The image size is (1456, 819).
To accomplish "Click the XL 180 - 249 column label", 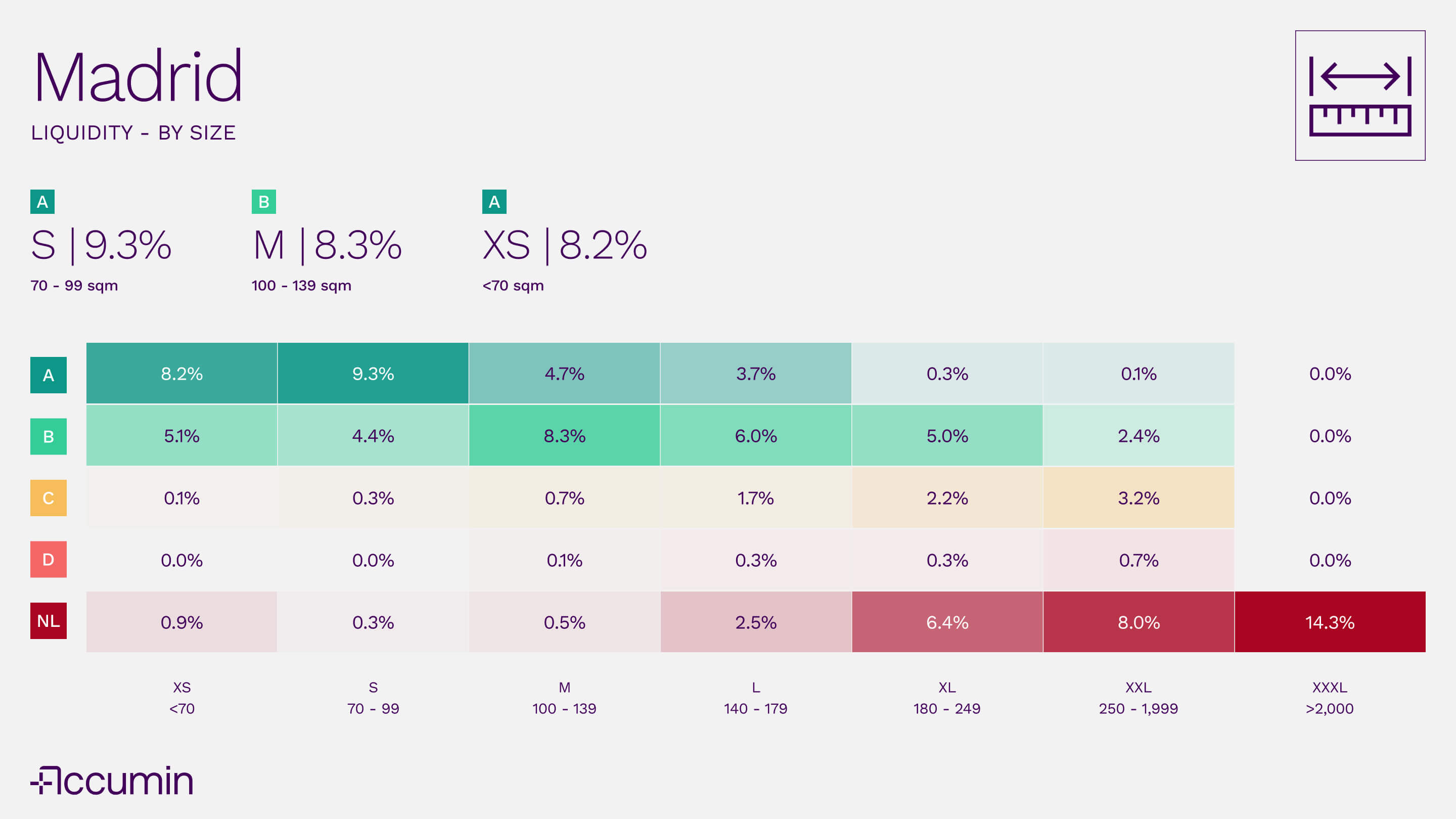I will [x=947, y=698].
